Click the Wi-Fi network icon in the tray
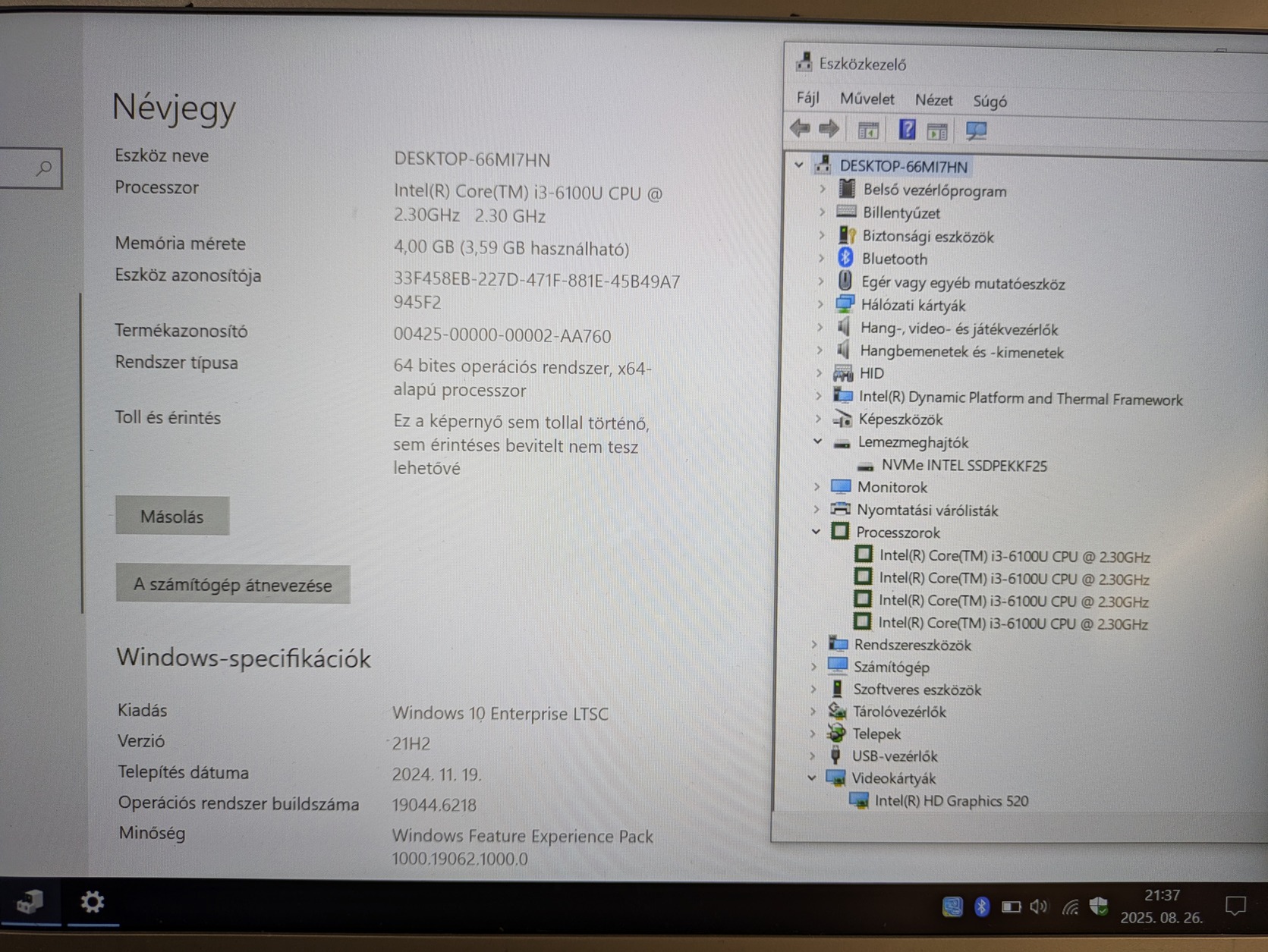 click(1070, 906)
